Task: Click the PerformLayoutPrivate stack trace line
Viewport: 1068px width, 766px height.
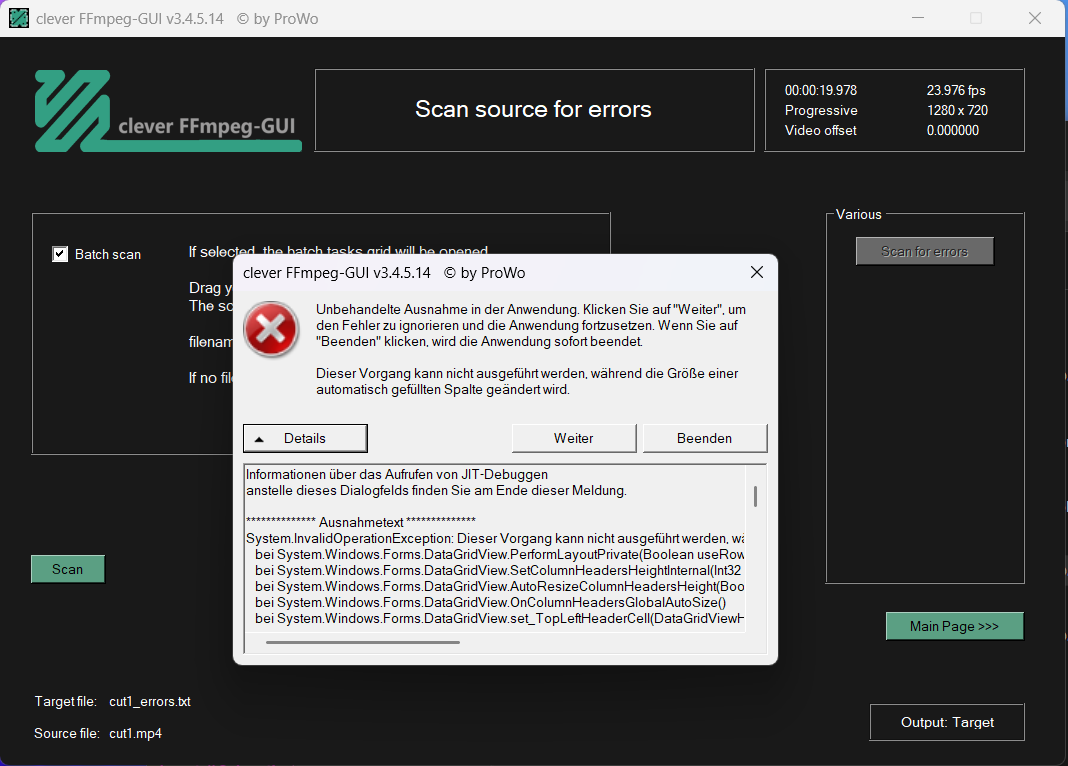Action: pyautogui.click(x=500, y=554)
